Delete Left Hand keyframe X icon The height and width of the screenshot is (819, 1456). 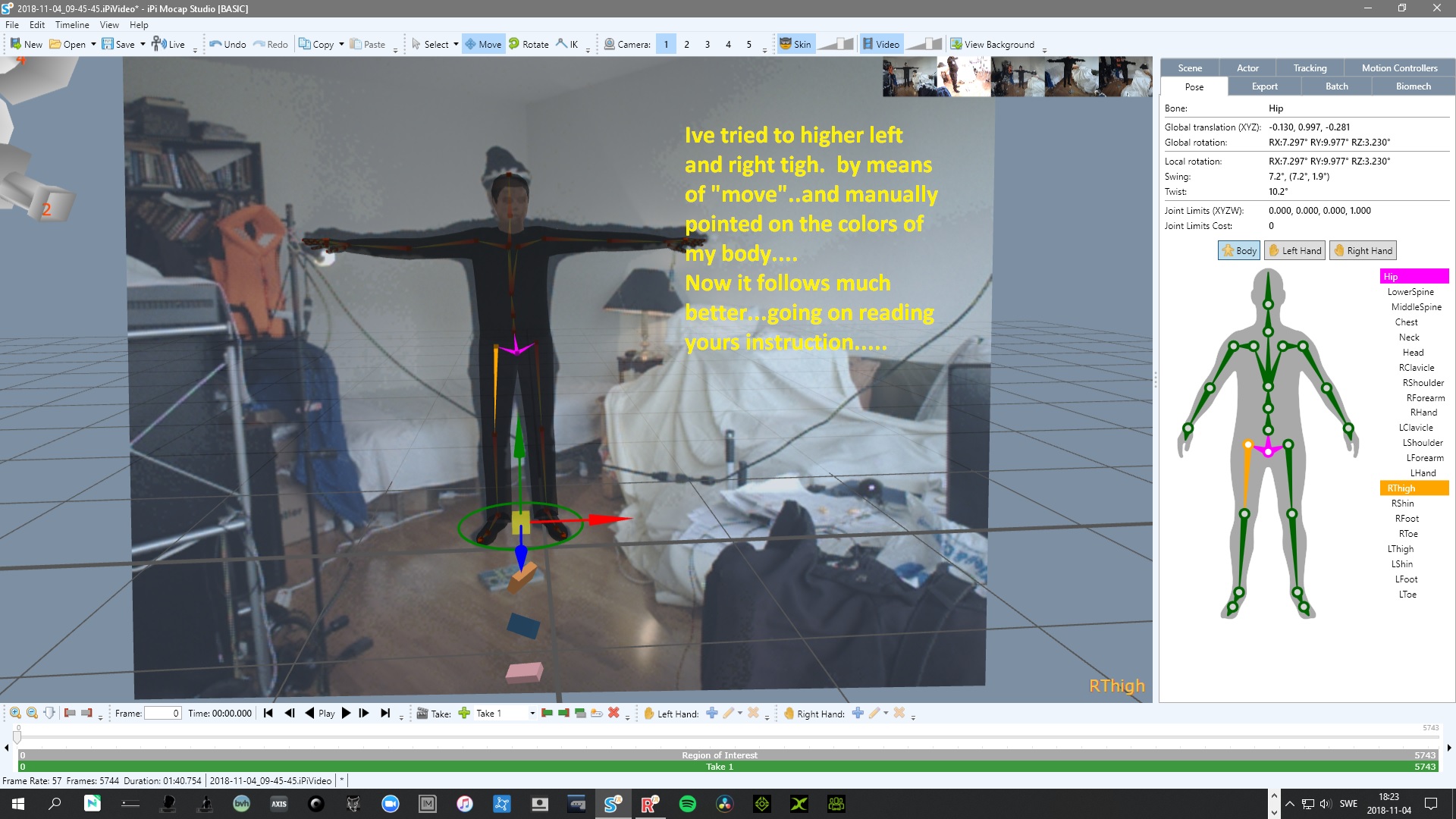pos(753,713)
